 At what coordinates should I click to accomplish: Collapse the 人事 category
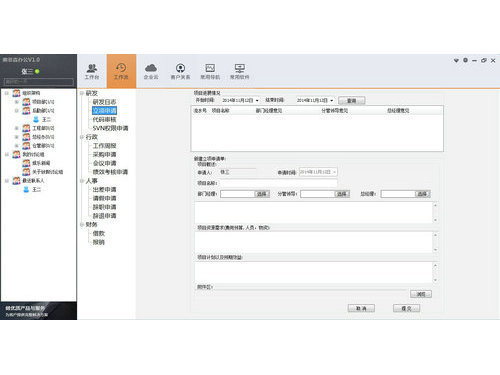[x=82, y=181]
